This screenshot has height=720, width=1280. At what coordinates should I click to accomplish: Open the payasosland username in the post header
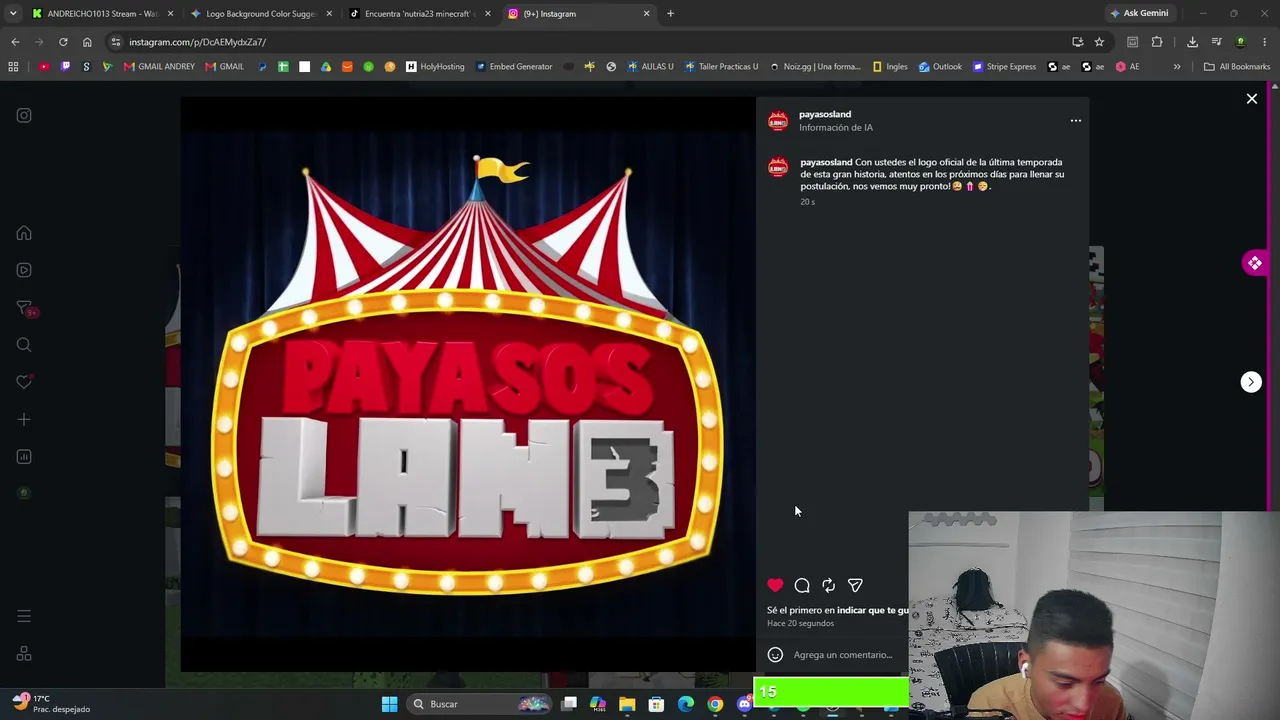tap(825, 114)
